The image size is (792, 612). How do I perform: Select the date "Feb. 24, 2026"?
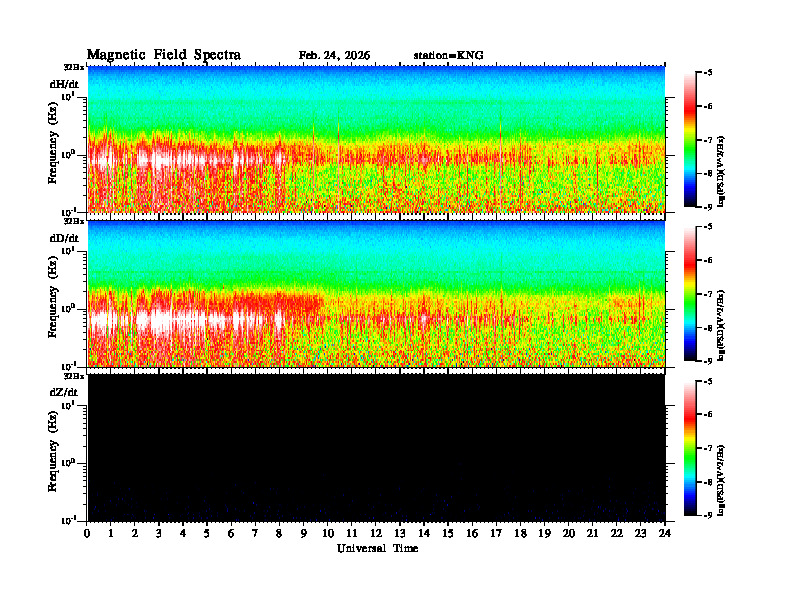[x=334, y=56]
